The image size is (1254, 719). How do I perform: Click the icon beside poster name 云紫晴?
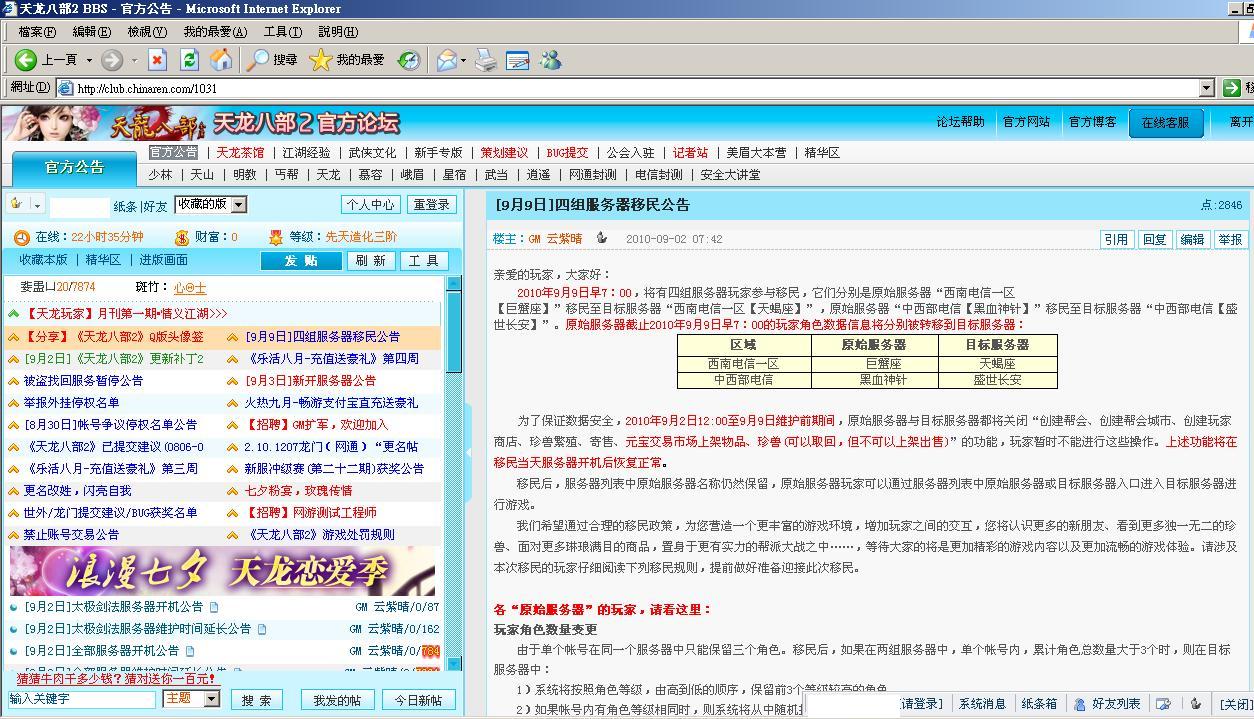click(x=601, y=238)
